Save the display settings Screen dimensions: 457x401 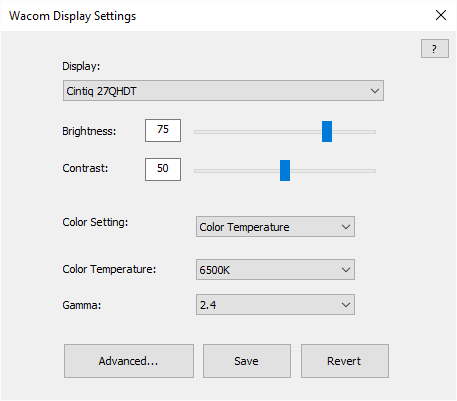point(247,361)
